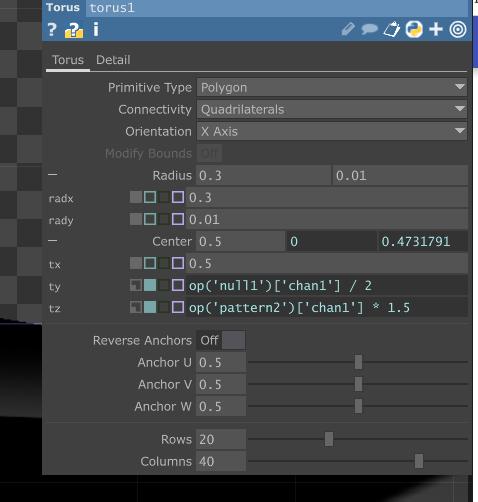Open operator help question mark icon
The image size is (478, 502).
pos(52,30)
